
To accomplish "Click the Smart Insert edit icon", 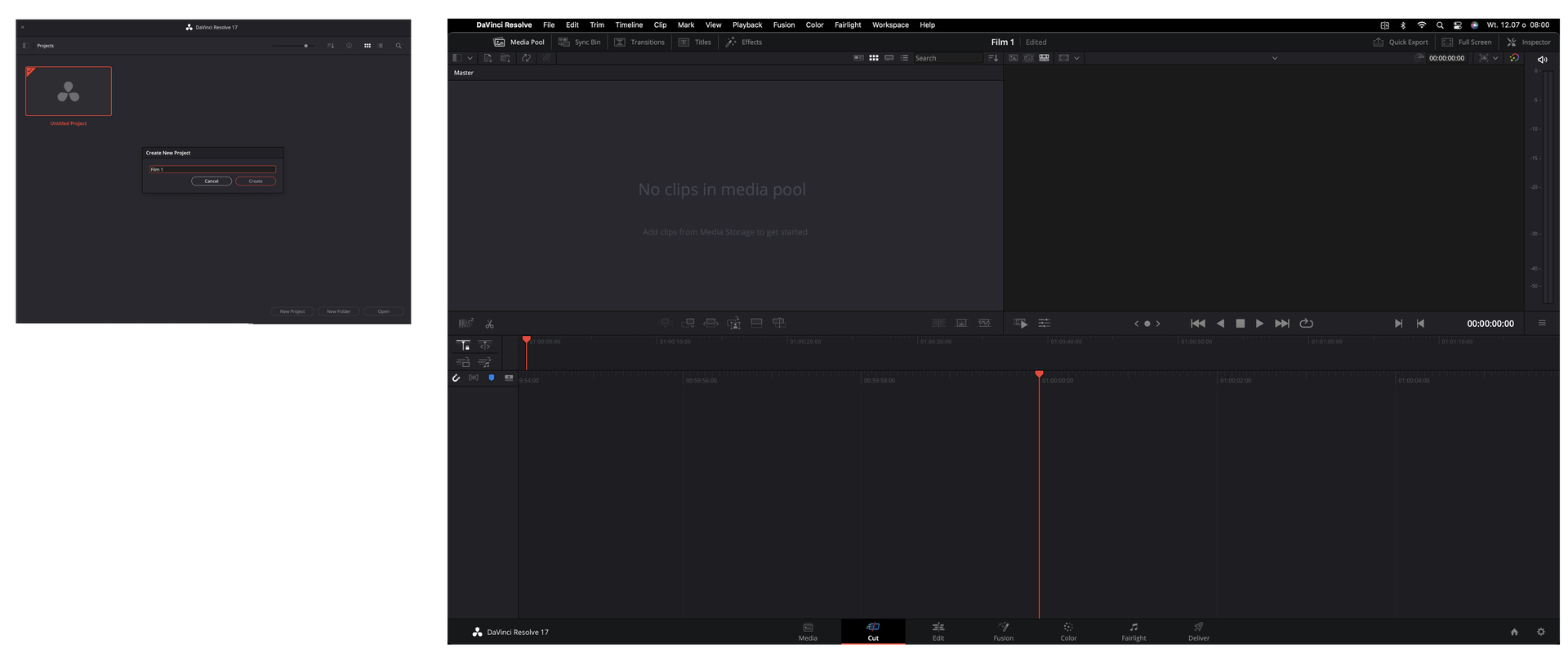I will (666, 323).
